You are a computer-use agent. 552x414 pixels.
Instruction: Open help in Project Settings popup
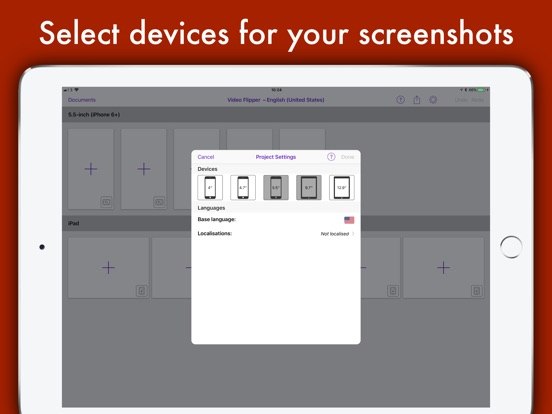tap(331, 157)
